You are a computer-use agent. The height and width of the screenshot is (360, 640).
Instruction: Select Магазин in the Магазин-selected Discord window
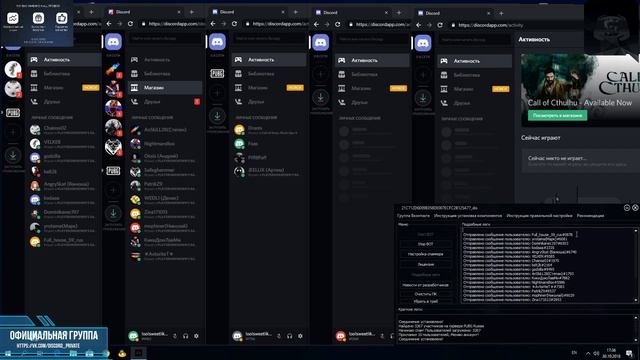[165, 87]
